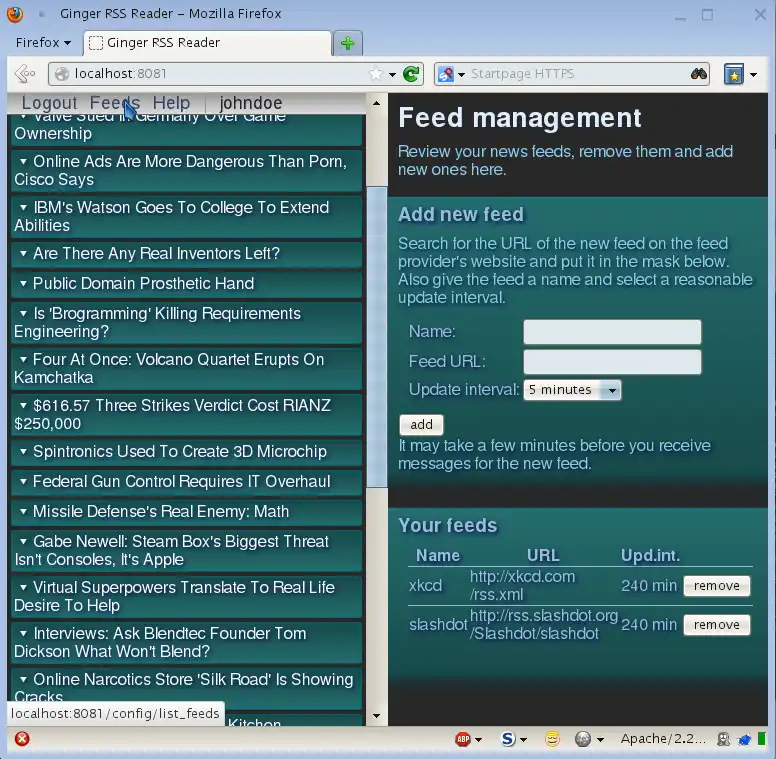Open the search engine selector dropdown arrow
Image resolution: width=776 pixels, height=759 pixels.
click(x=461, y=75)
